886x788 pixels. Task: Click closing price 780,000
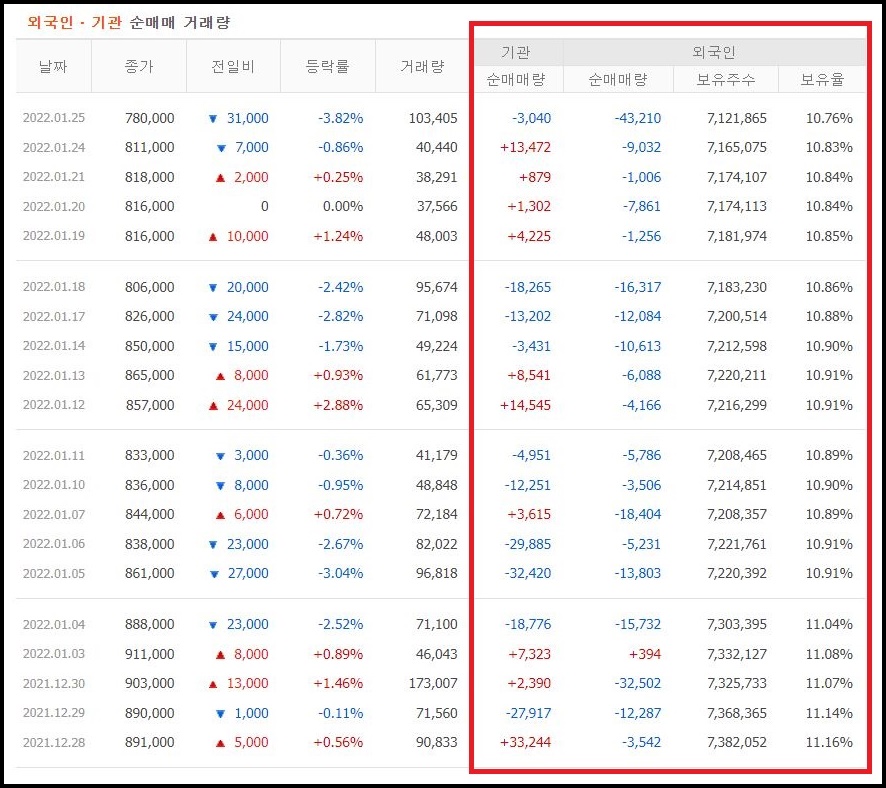[x=149, y=118]
